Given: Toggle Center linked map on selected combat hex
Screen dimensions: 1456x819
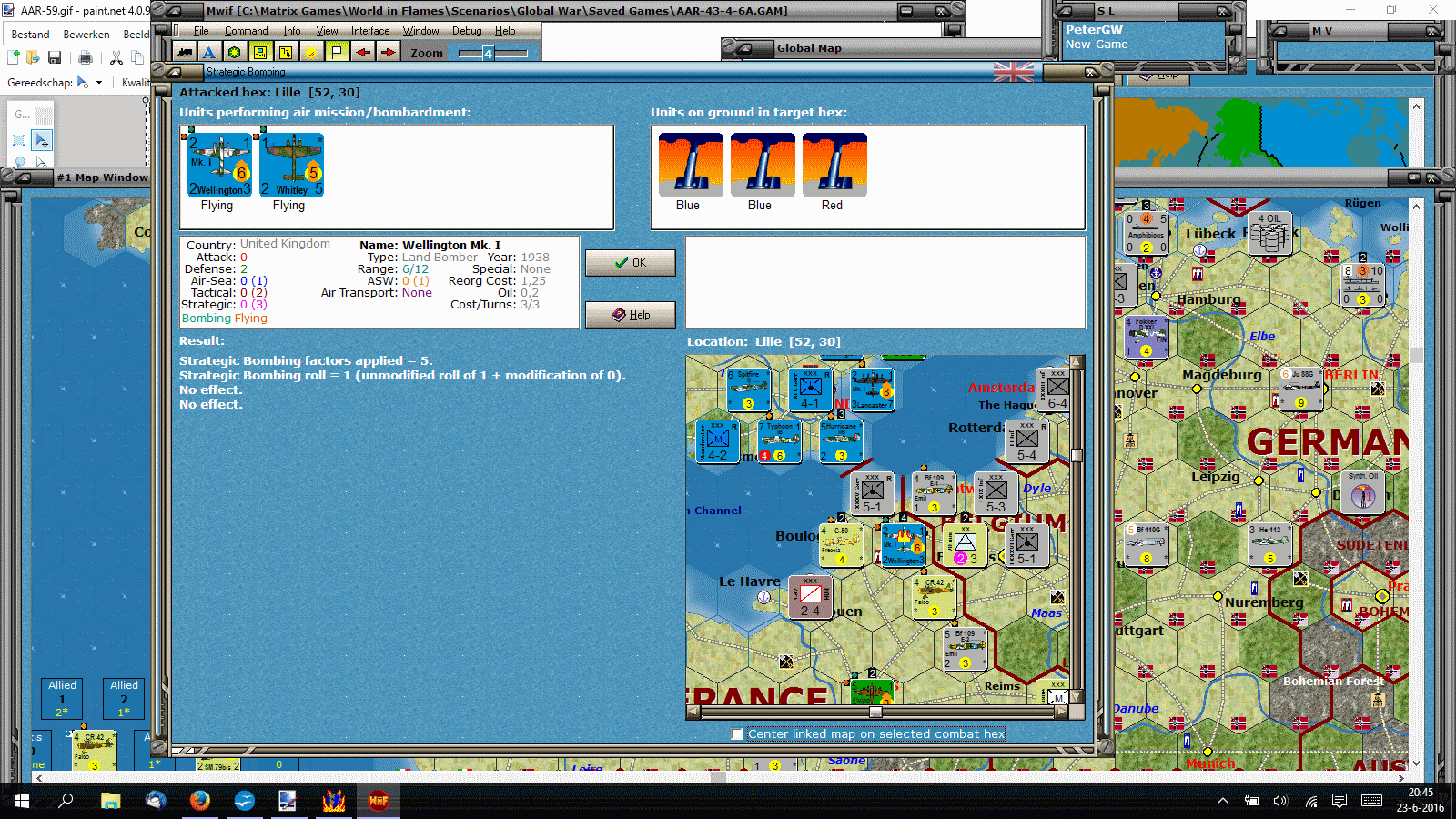Looking at the screenshot, I should [x=737, y=734].
